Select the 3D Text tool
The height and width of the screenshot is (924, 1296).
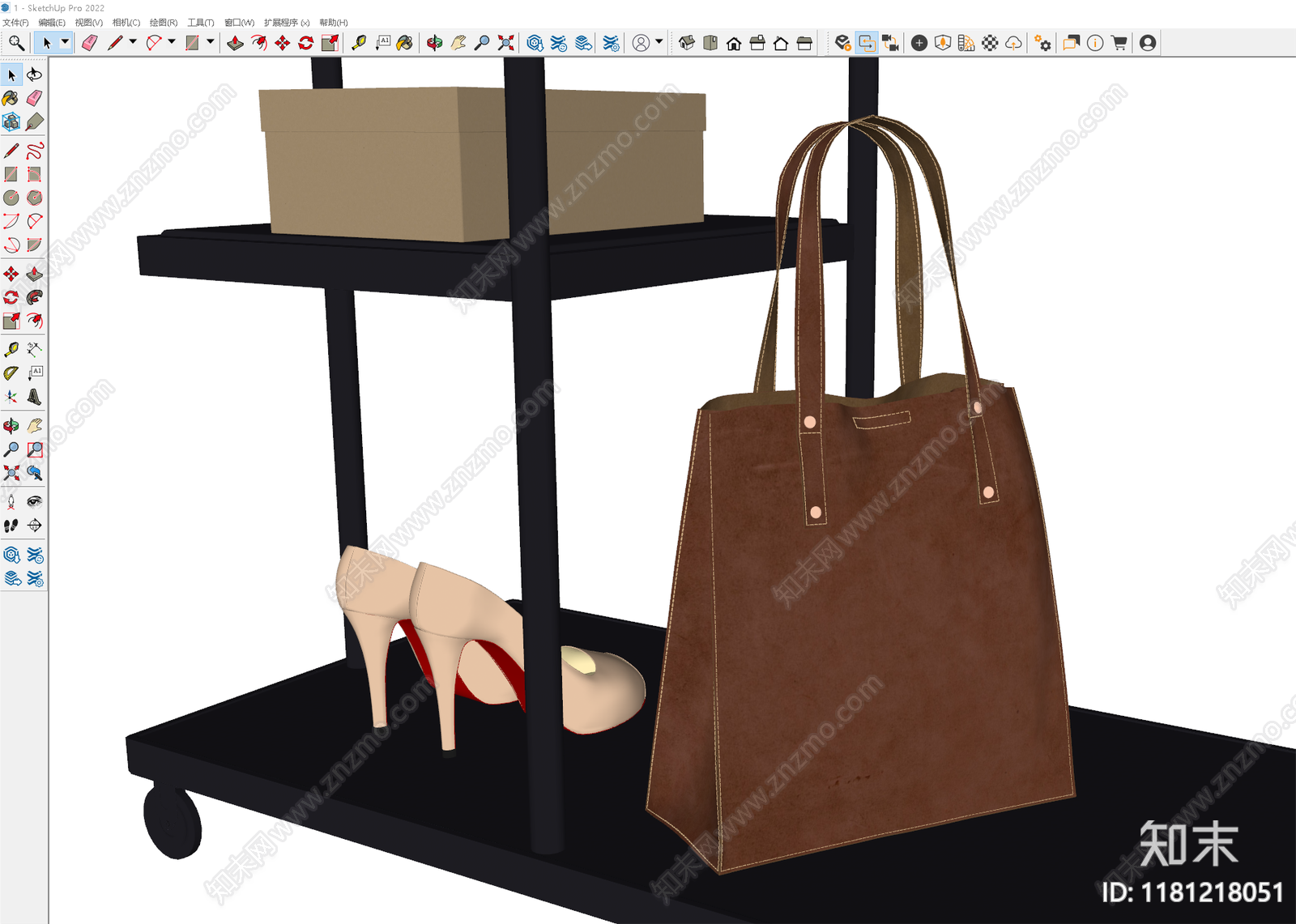tap(34, 397)
